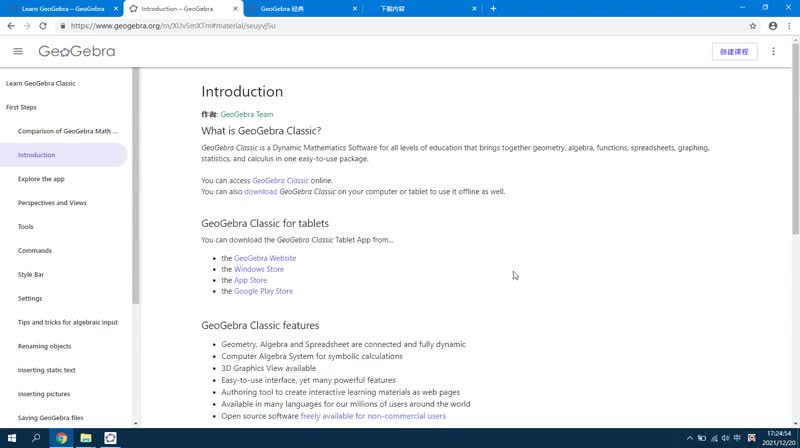
Task: Open the hamburger menu icon
Action: click(18, 51)
